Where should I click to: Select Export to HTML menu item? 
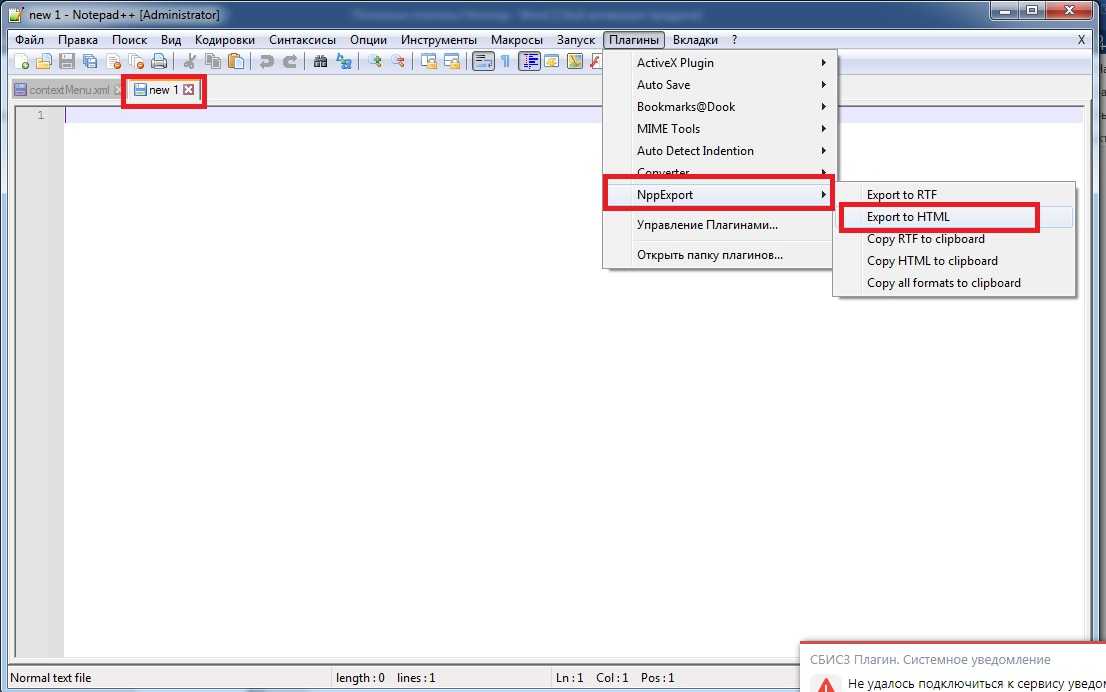click(908, 217)
